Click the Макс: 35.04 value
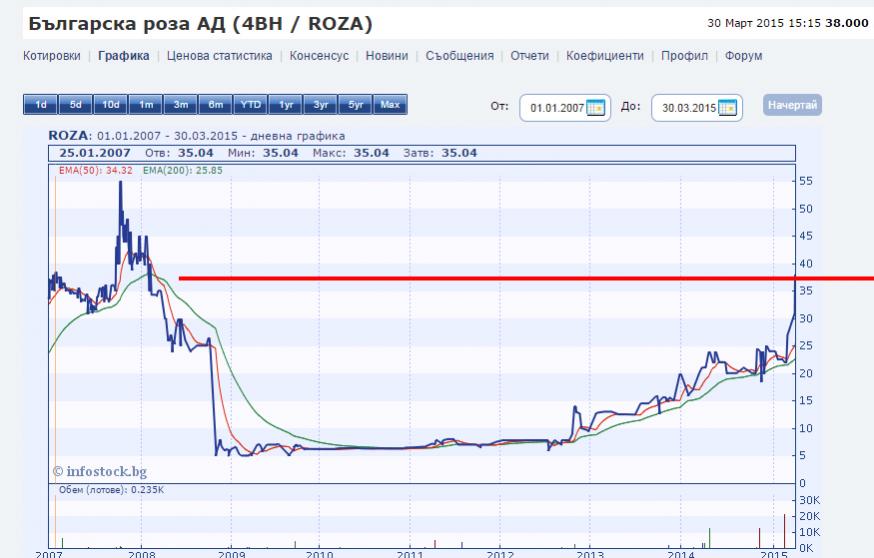The width and height of the screenshot is (874, 558). coord(351,153)
